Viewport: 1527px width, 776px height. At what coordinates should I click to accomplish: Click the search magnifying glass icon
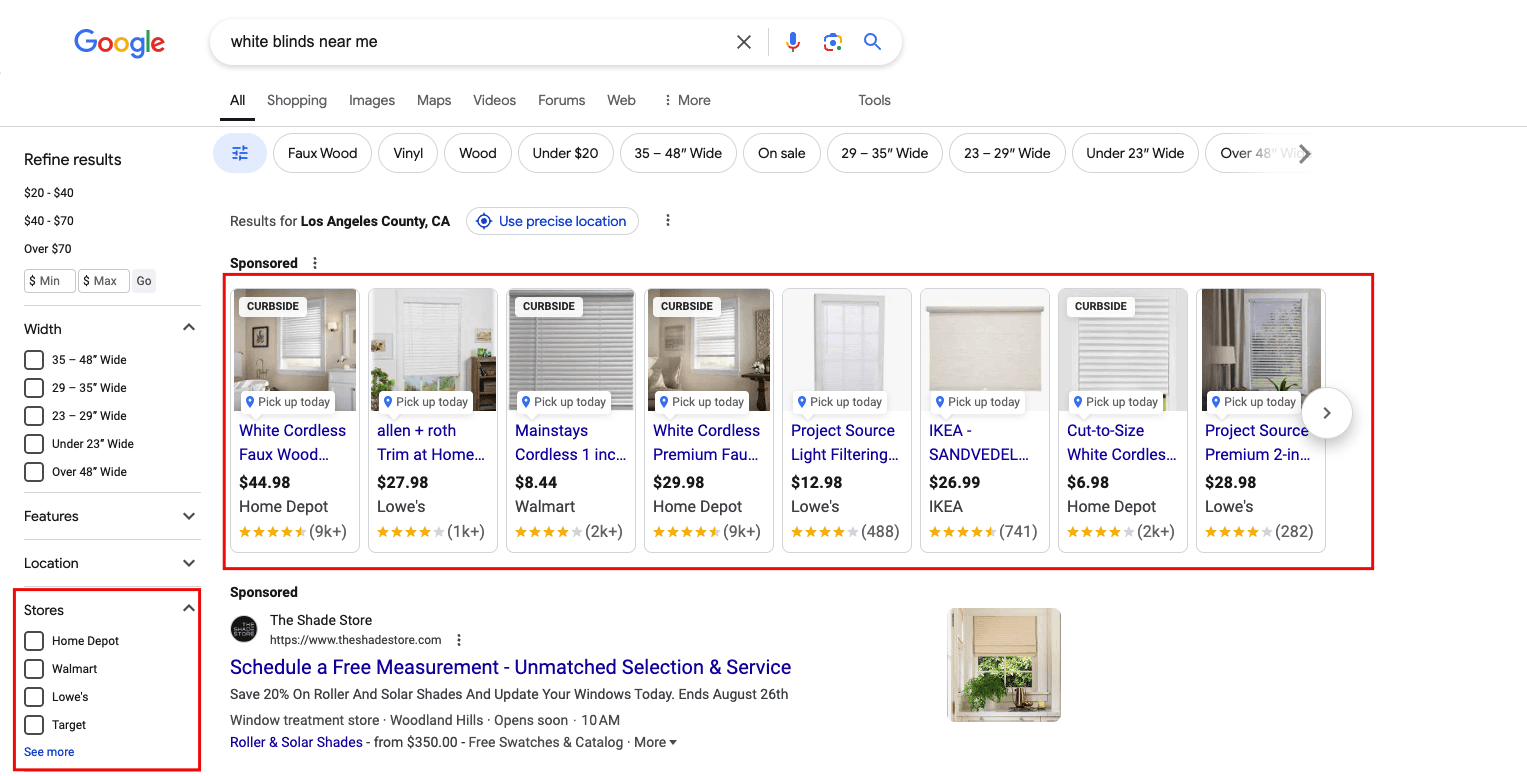pyautogui.click(x=871, y=41)
